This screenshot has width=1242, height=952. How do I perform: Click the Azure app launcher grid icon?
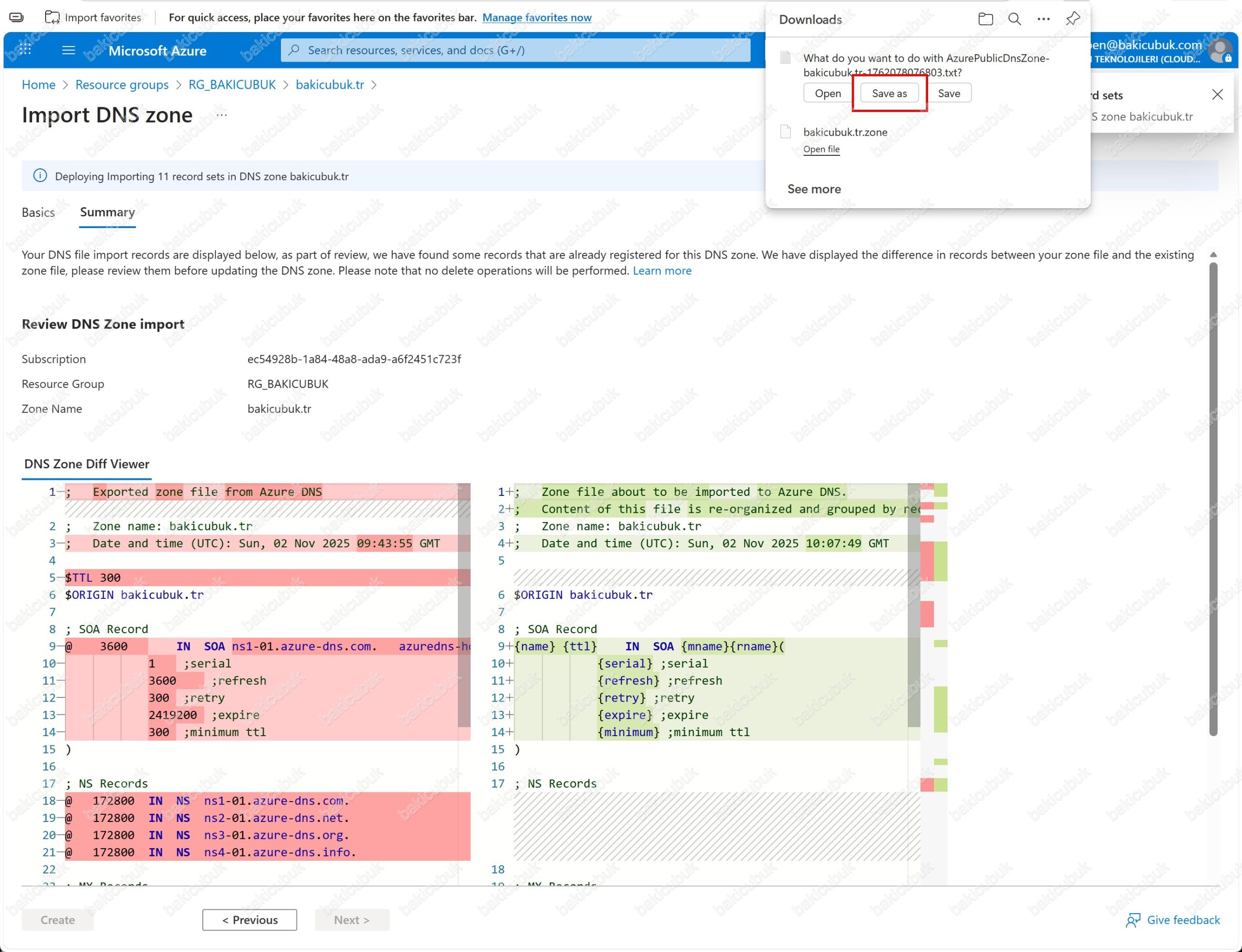coord(25,49)
